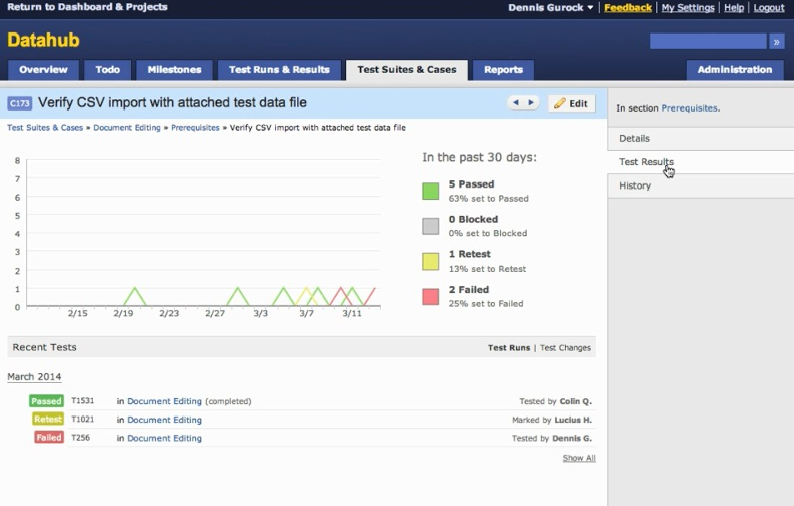This screenshot has width=794, height=506.
Task: Go to previous test case arrow
Action: 515,102
